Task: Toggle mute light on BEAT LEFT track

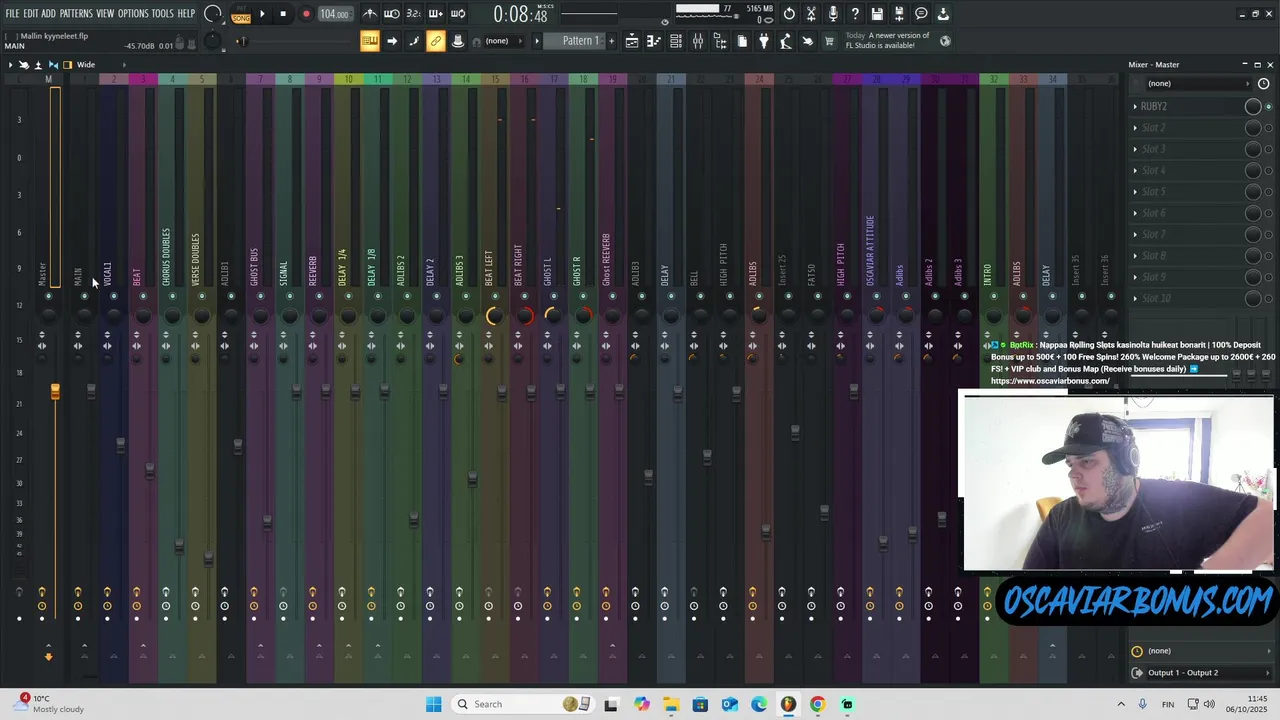Action: (494, 296)
